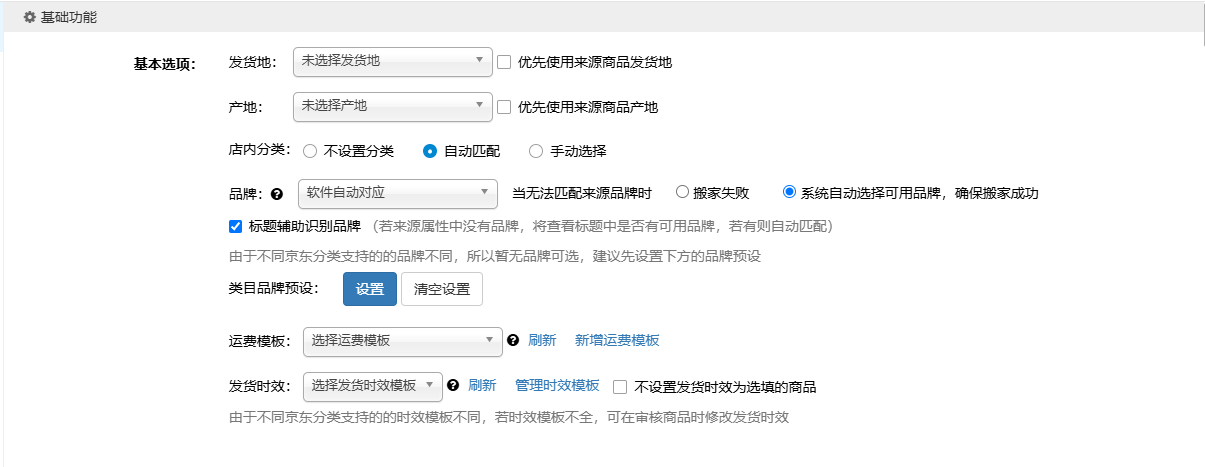Click the help icon beside 运费模板 dropdown
The image size is (1205, 467).
(513, 340)
